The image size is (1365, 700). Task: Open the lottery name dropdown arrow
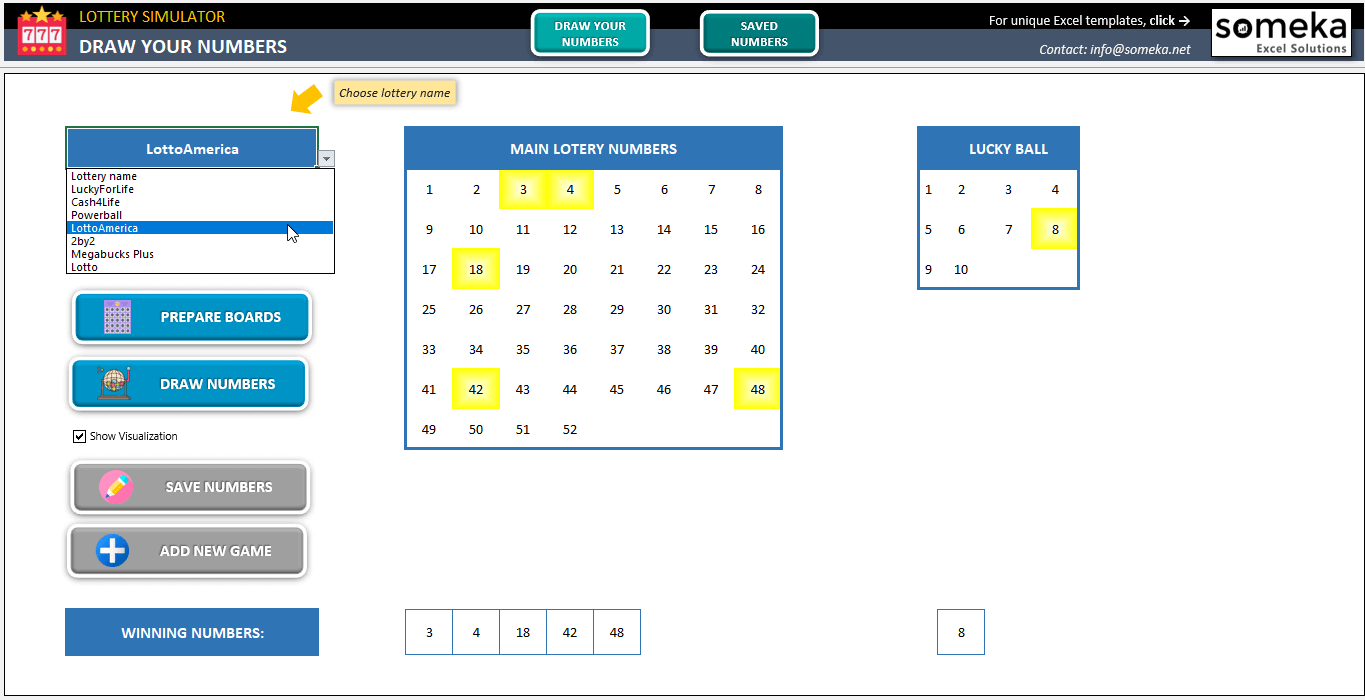[326, 158]
